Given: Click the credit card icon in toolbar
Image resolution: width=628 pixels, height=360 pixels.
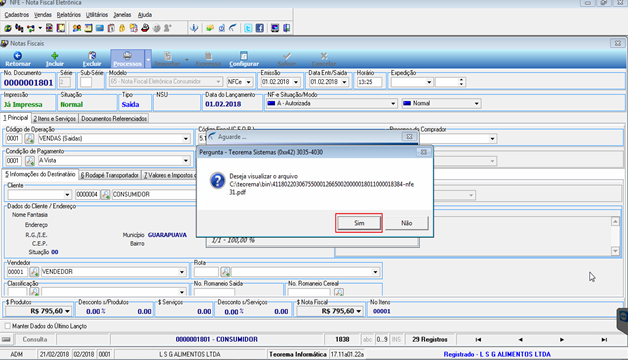Looking at the screenshot, I should click(x=100, y=28).
